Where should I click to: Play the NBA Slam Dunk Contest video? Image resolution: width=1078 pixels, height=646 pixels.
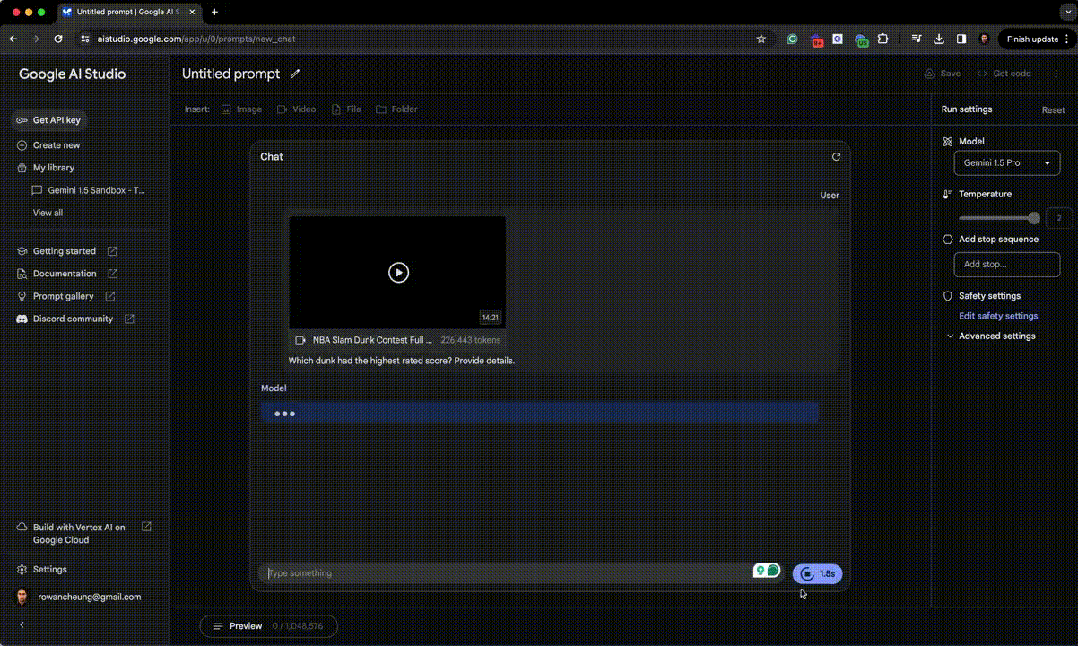(398, 272)
